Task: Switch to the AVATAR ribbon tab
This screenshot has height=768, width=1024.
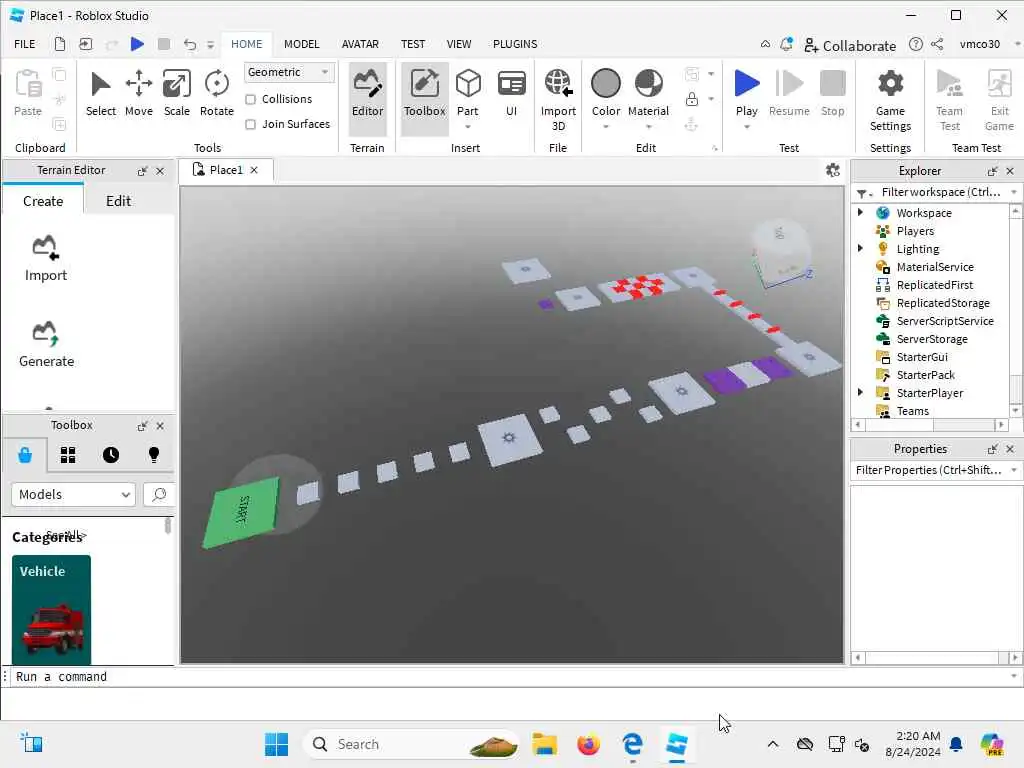Action: [360, 44]
